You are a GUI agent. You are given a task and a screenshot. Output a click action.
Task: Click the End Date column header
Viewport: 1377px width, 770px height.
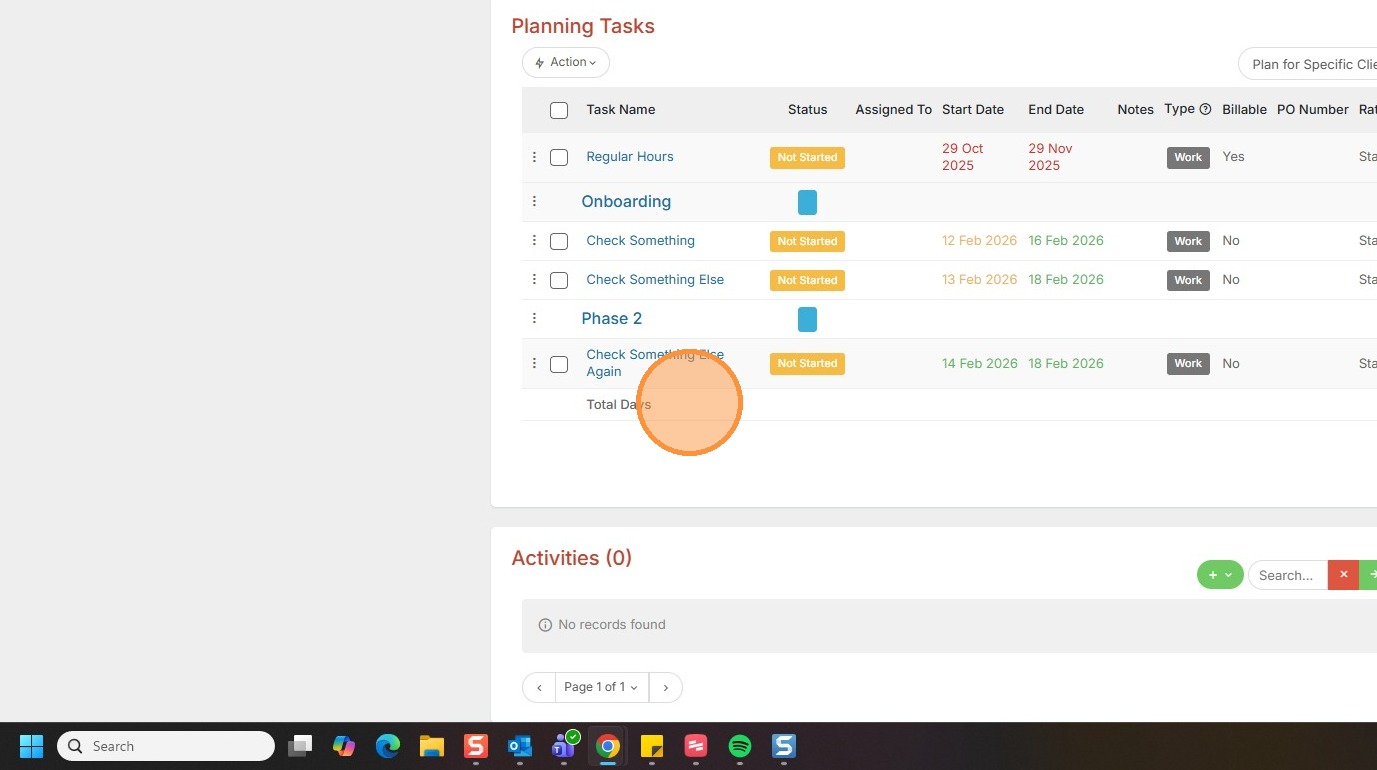1056,109
